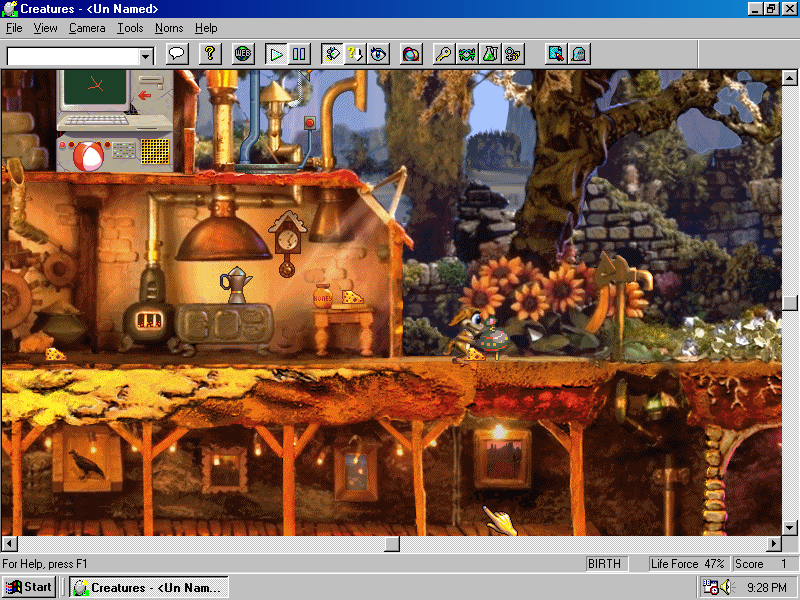Click the 'For Help, press F1' status text

tap(45, 564)
